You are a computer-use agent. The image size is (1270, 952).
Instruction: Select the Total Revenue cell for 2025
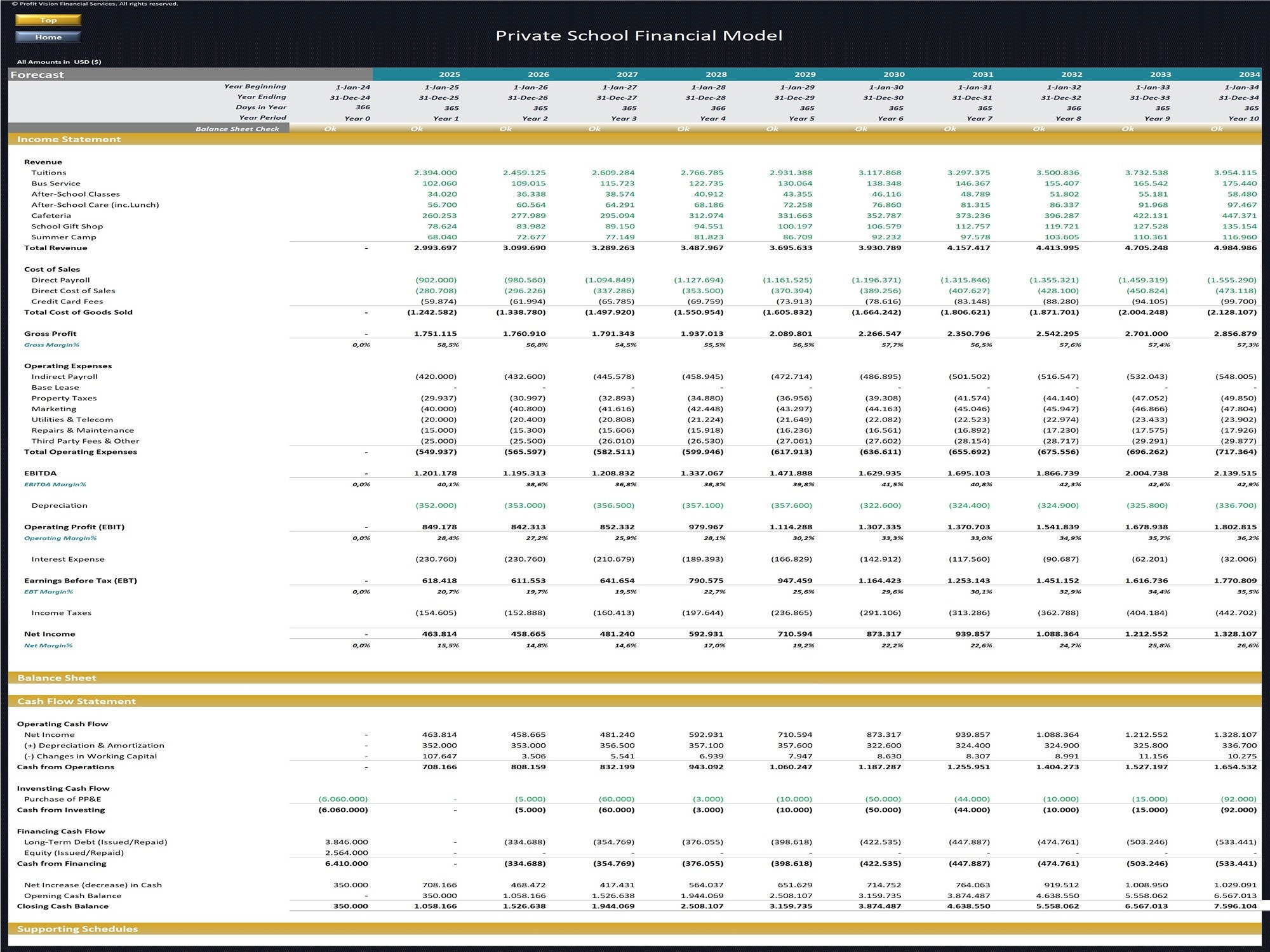(x=438, y=248)
